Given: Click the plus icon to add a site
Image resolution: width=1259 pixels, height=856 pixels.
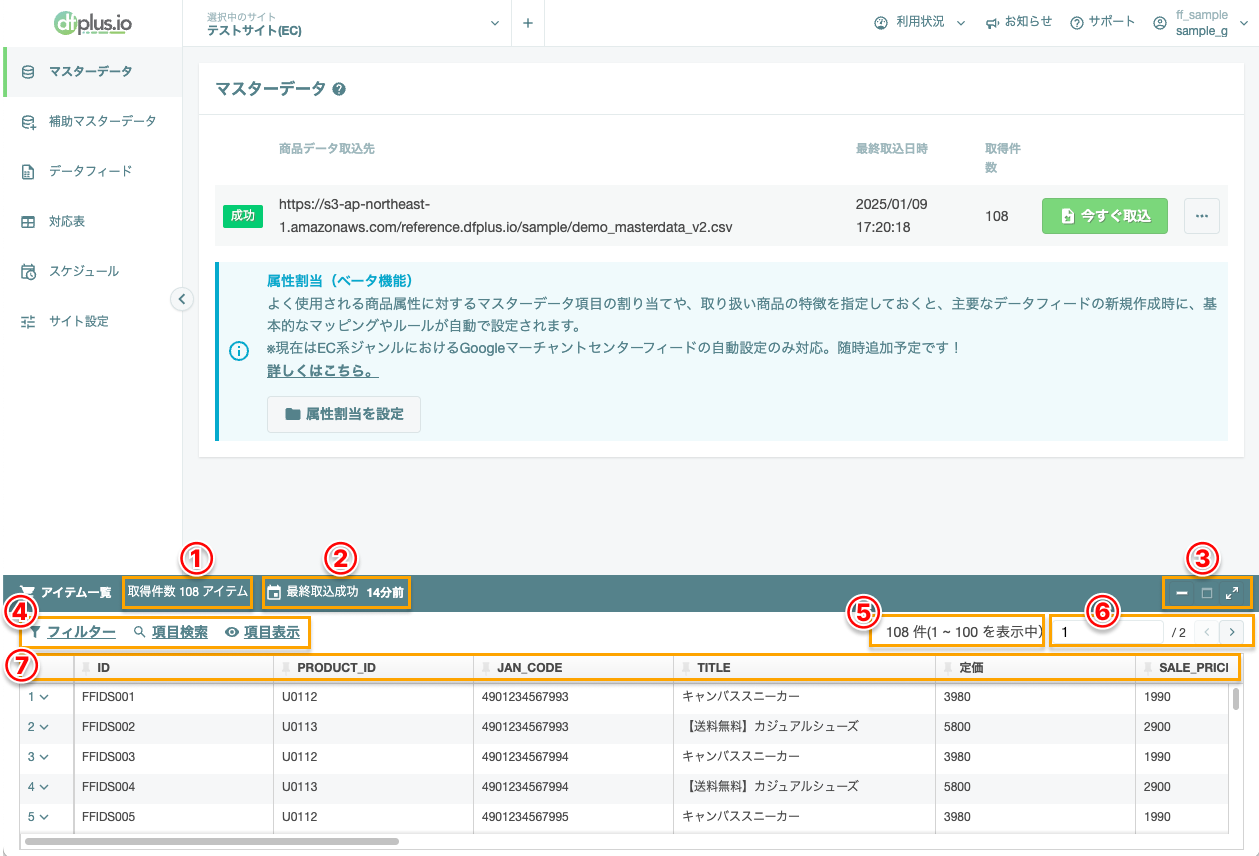Looking at the screenshot, I should pos(528,23).
